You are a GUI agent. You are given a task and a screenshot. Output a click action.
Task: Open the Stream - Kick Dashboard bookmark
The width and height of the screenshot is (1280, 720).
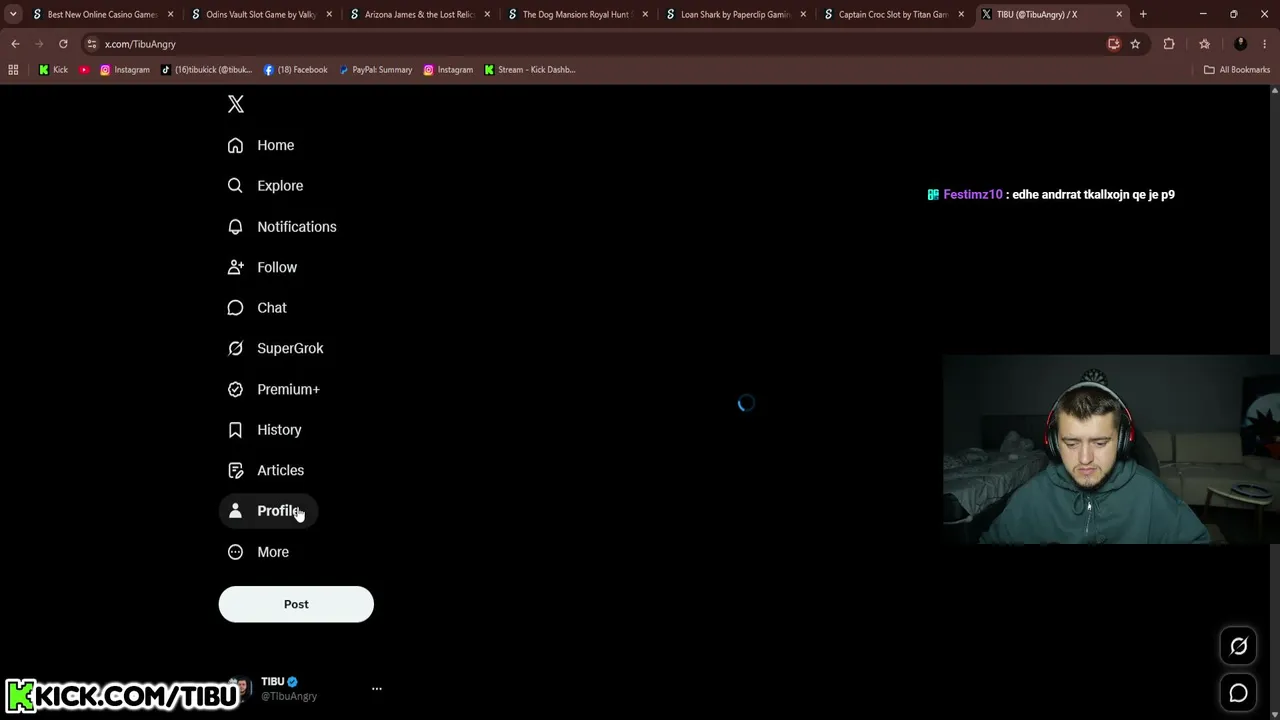click(530, 70)
